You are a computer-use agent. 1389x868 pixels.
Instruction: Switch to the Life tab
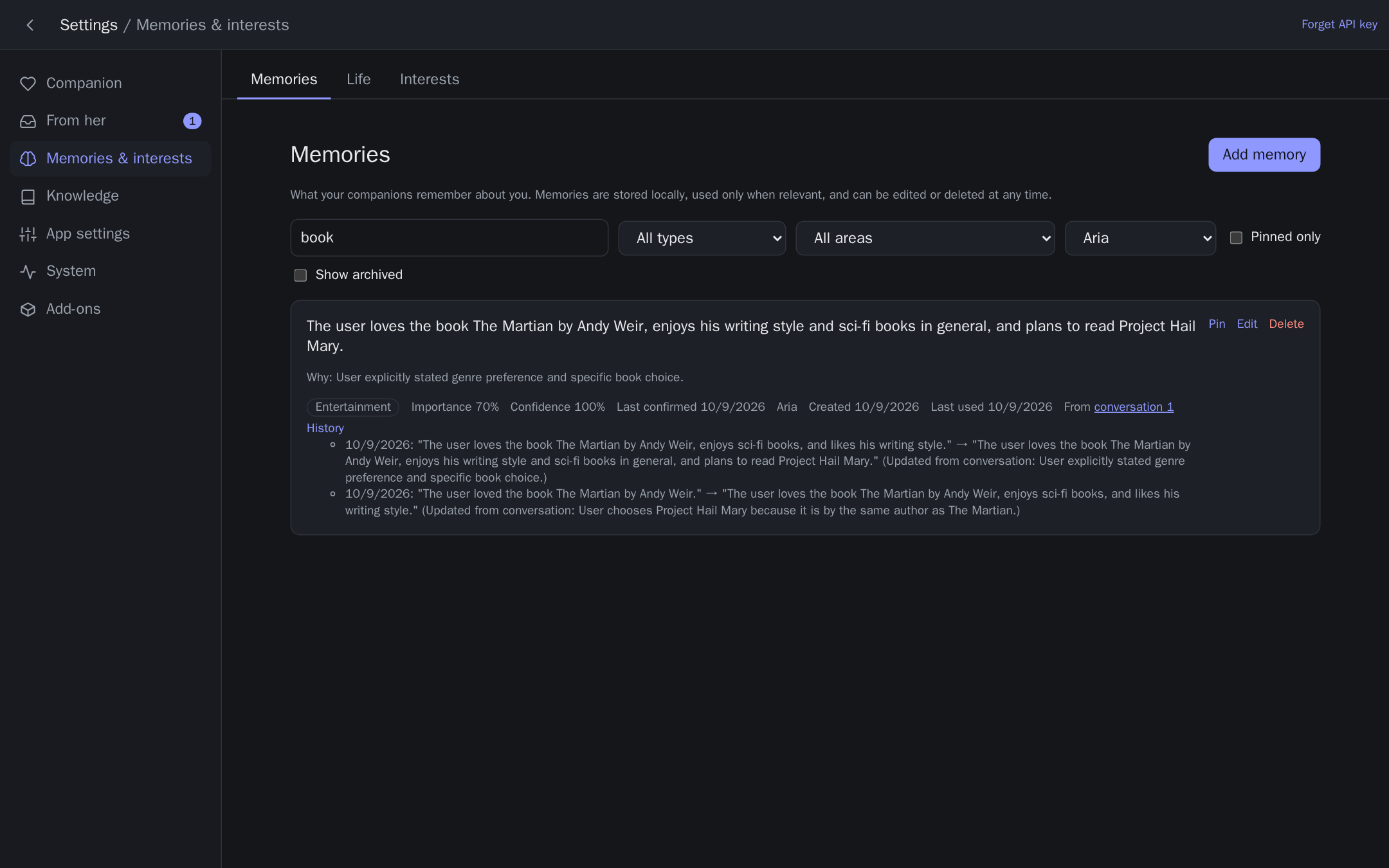click(x=358, y=79)
